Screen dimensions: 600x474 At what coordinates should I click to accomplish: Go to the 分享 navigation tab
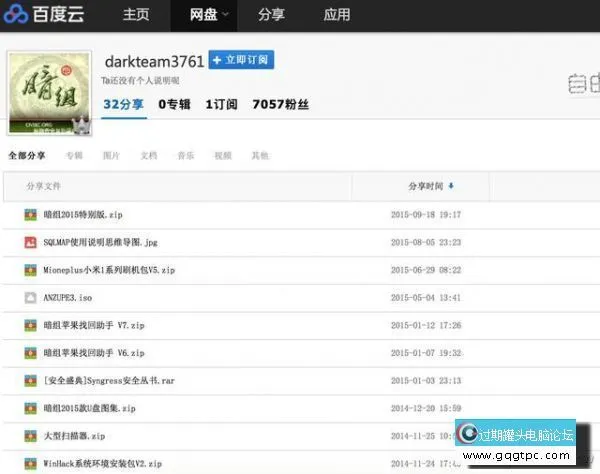(271, 15)
